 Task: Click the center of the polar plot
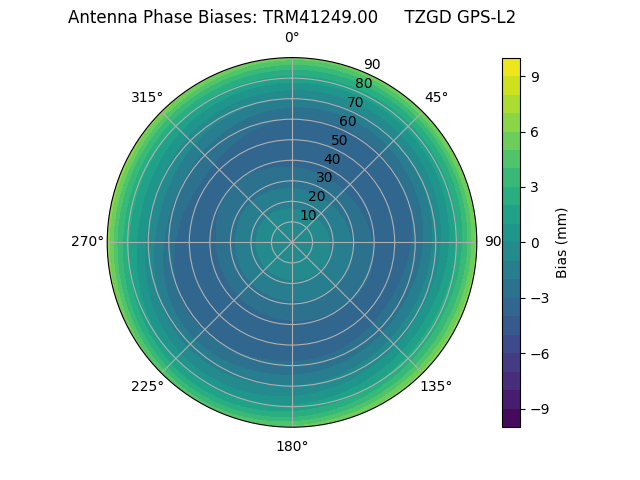(292, 242)
